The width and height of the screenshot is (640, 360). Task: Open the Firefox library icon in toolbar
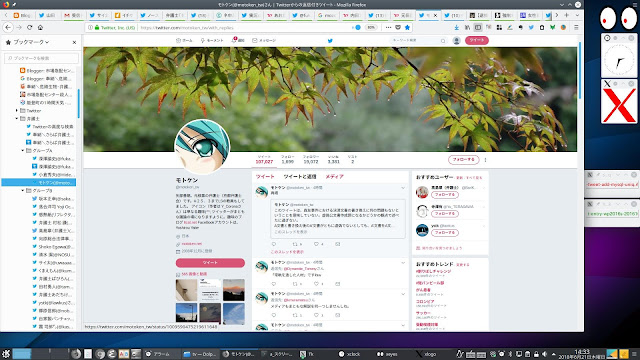tap(467, 27)
